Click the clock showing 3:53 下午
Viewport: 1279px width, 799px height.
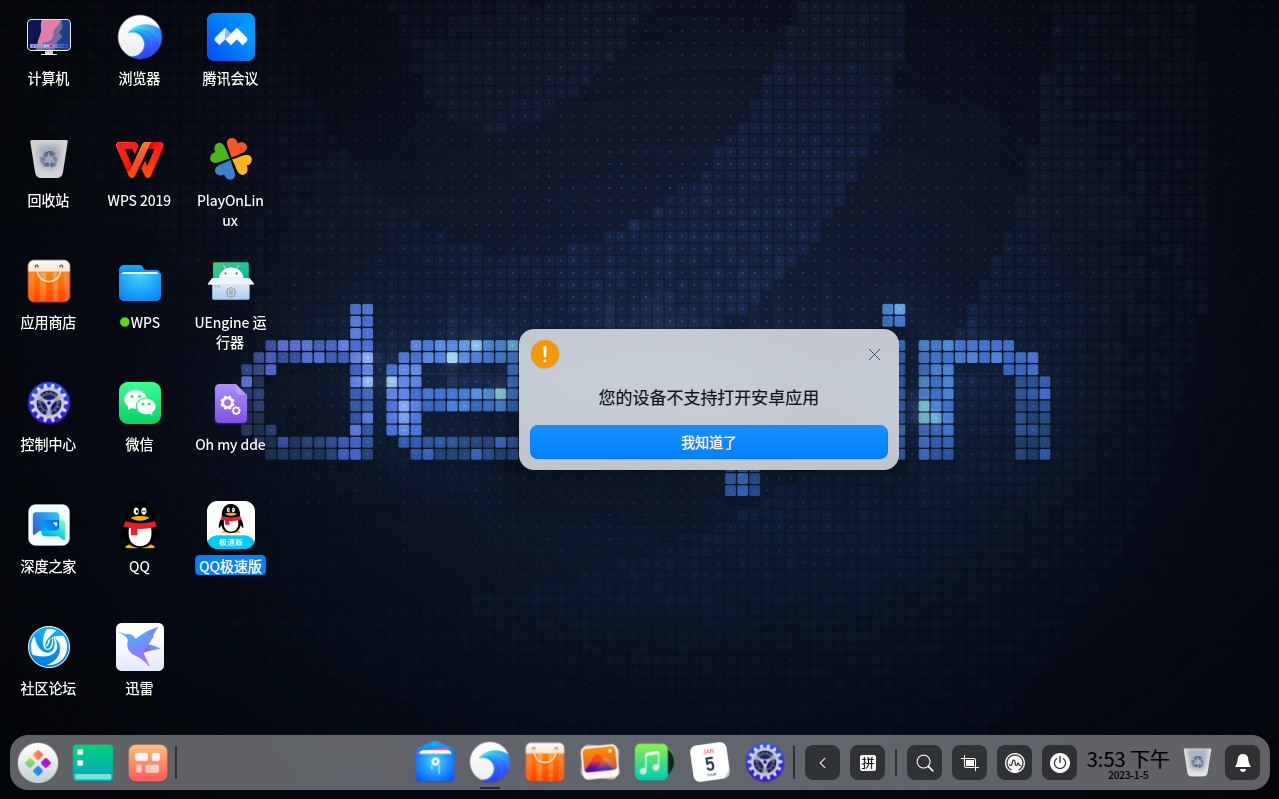1128,762
